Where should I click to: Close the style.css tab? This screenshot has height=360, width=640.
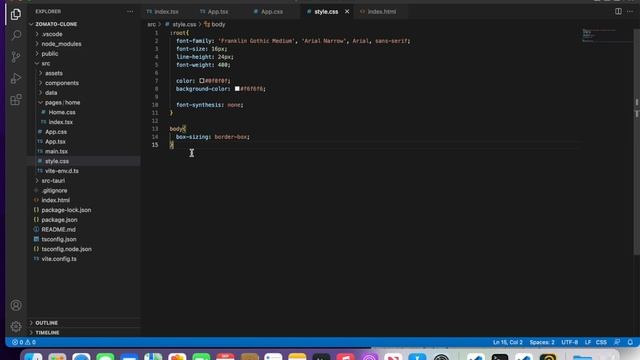[347, 11]
